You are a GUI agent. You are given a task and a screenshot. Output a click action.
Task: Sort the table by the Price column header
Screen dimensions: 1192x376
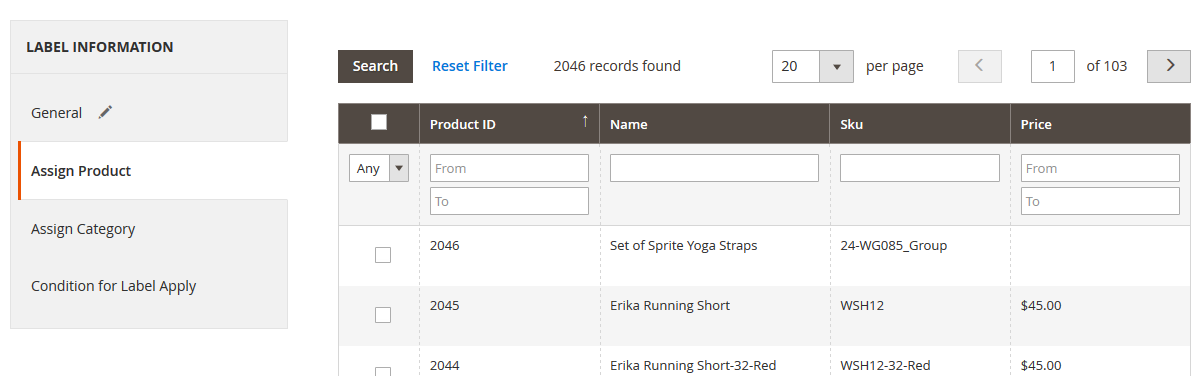coord(1101,124)
